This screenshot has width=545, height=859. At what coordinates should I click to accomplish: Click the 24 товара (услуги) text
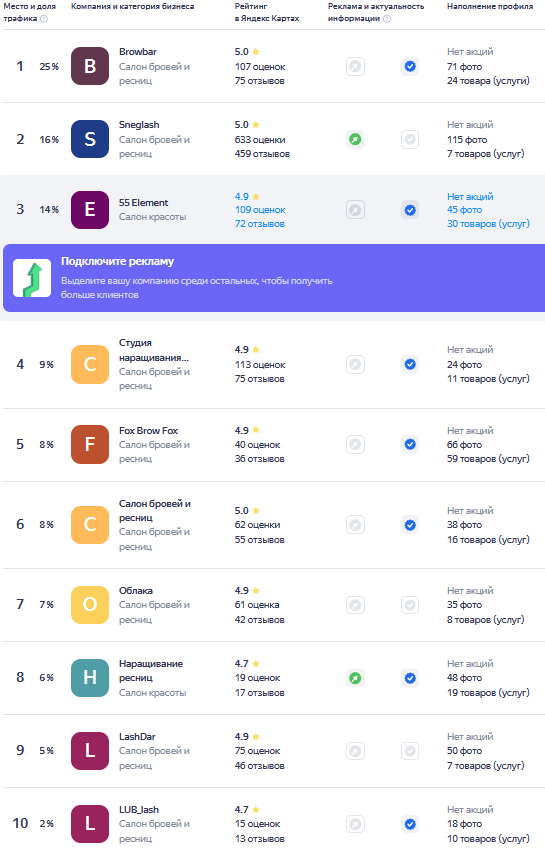[x=488, y=81]
